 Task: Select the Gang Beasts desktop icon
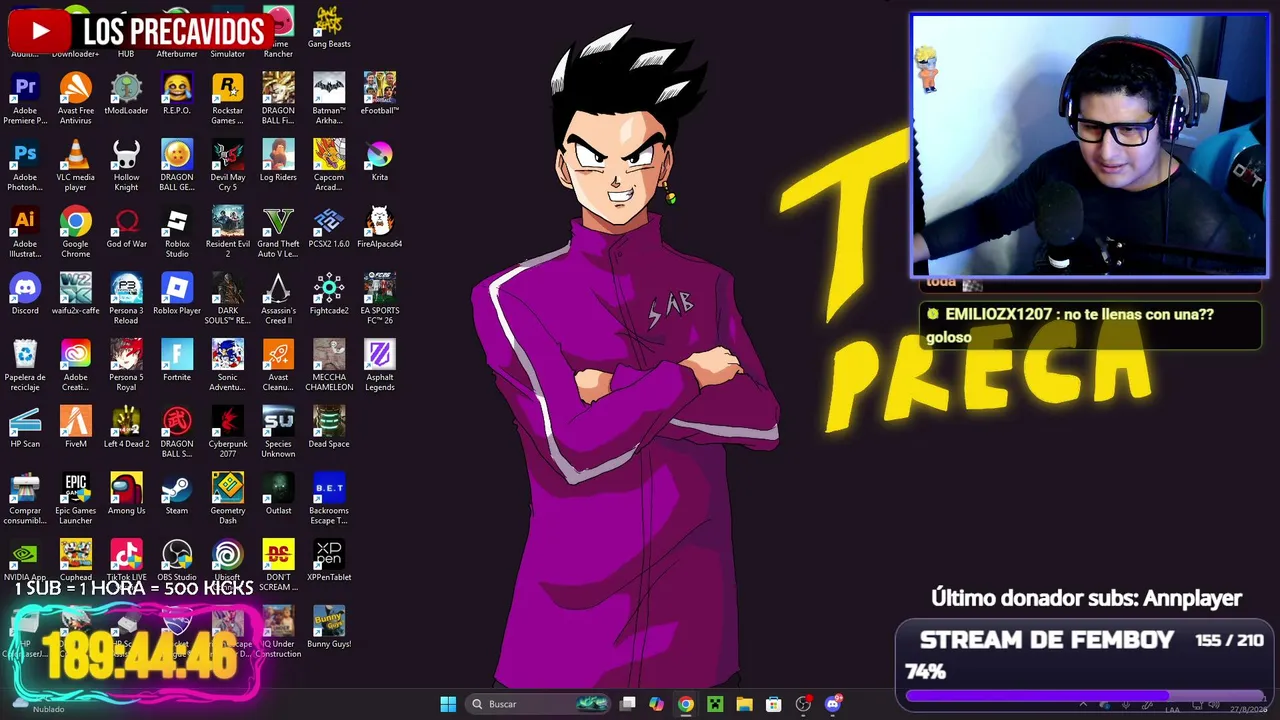[329, 27]
